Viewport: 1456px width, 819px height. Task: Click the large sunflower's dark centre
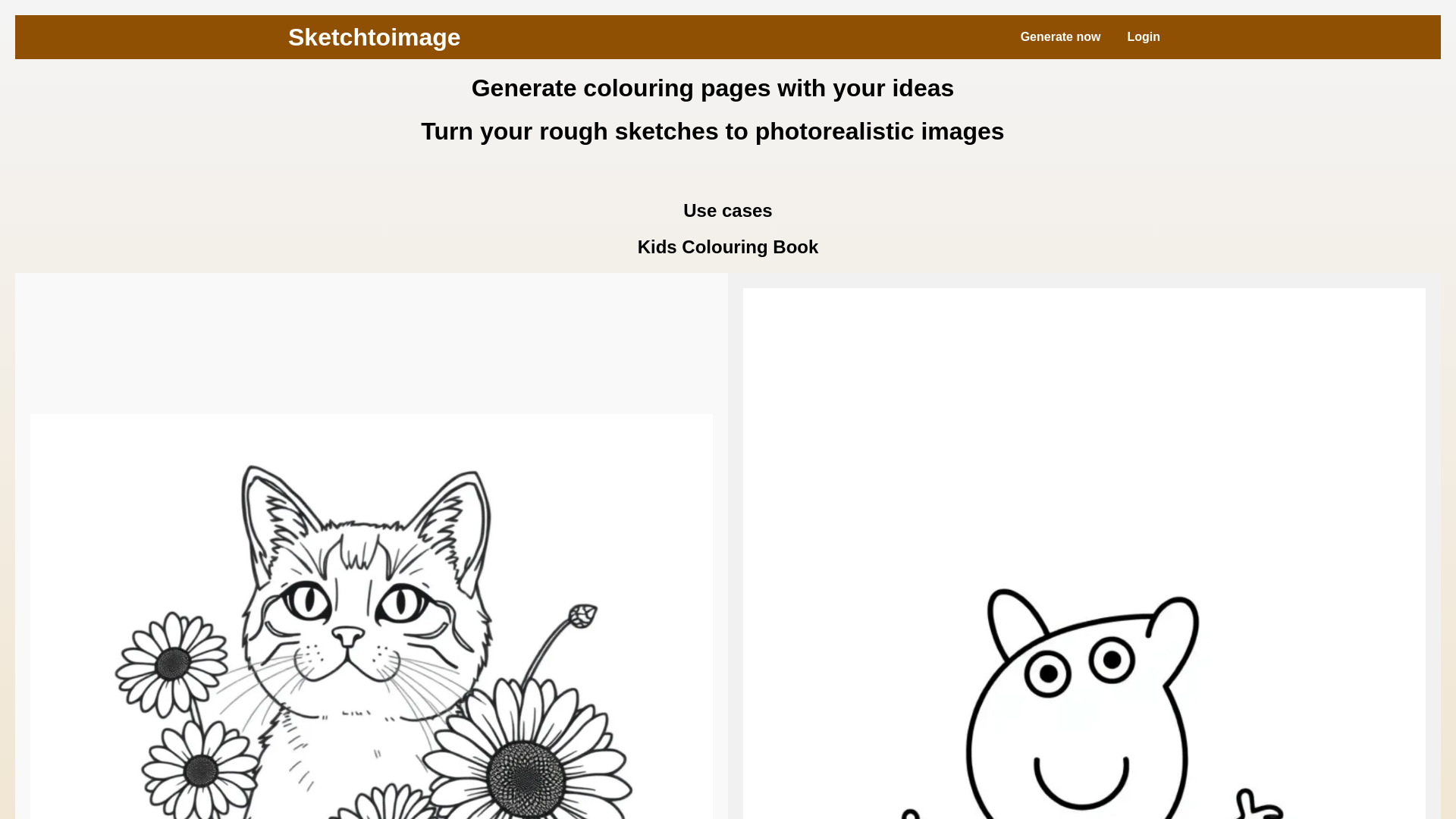(526, 778)
